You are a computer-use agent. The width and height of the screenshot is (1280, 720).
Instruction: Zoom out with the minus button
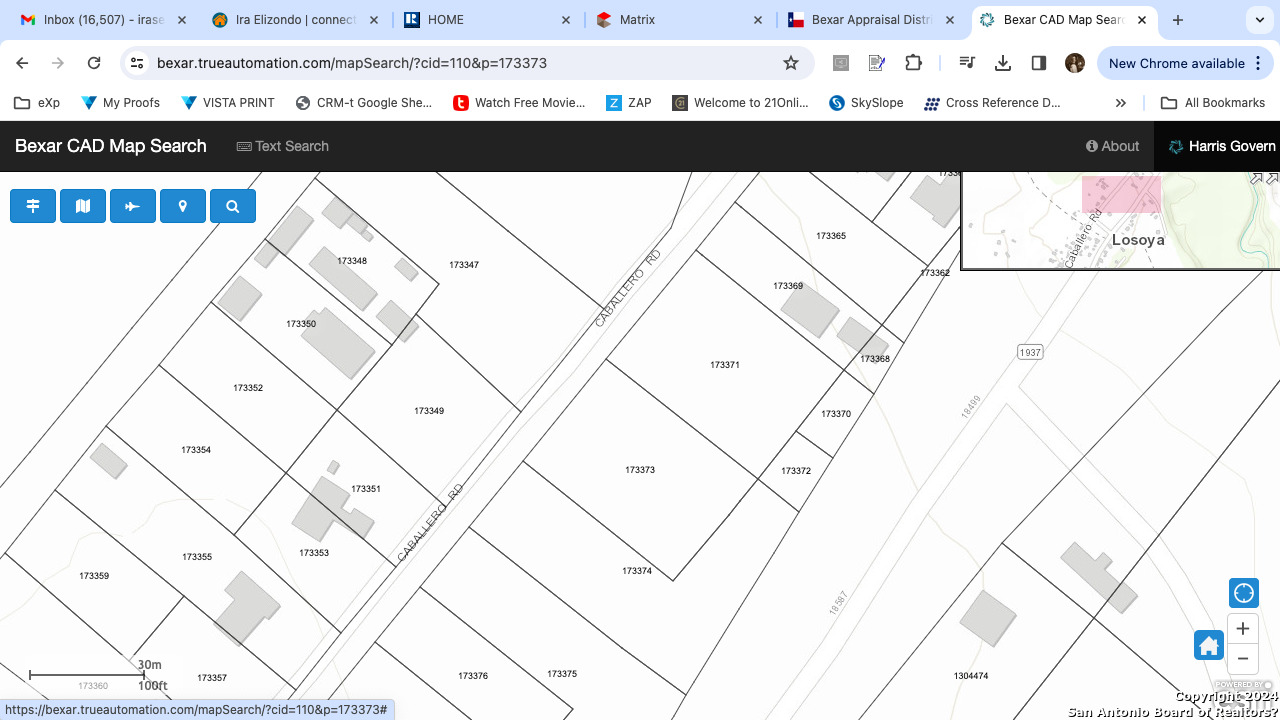(1243, 659)
